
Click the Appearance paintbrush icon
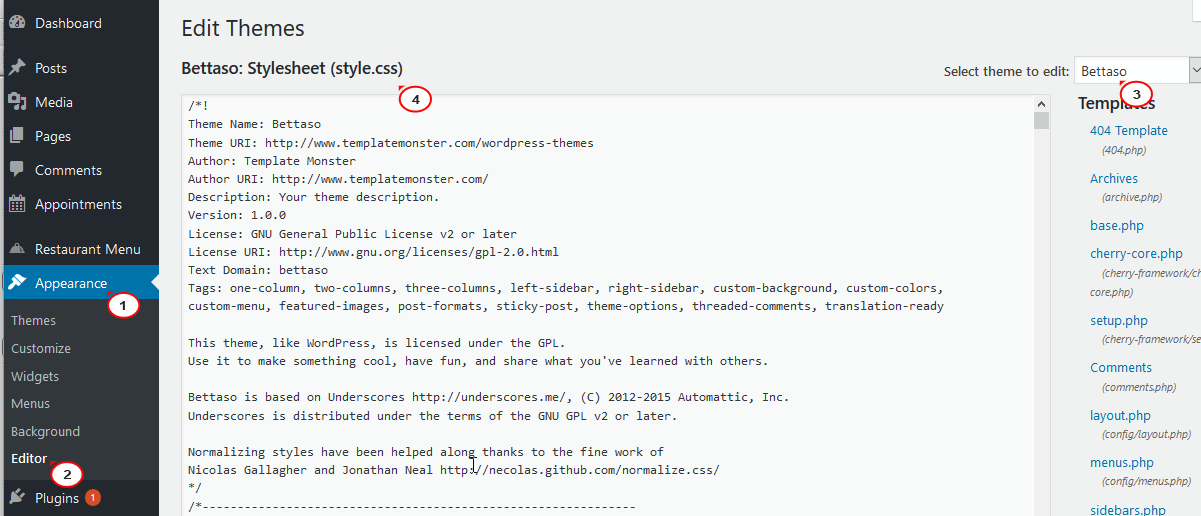pos(17,283)
